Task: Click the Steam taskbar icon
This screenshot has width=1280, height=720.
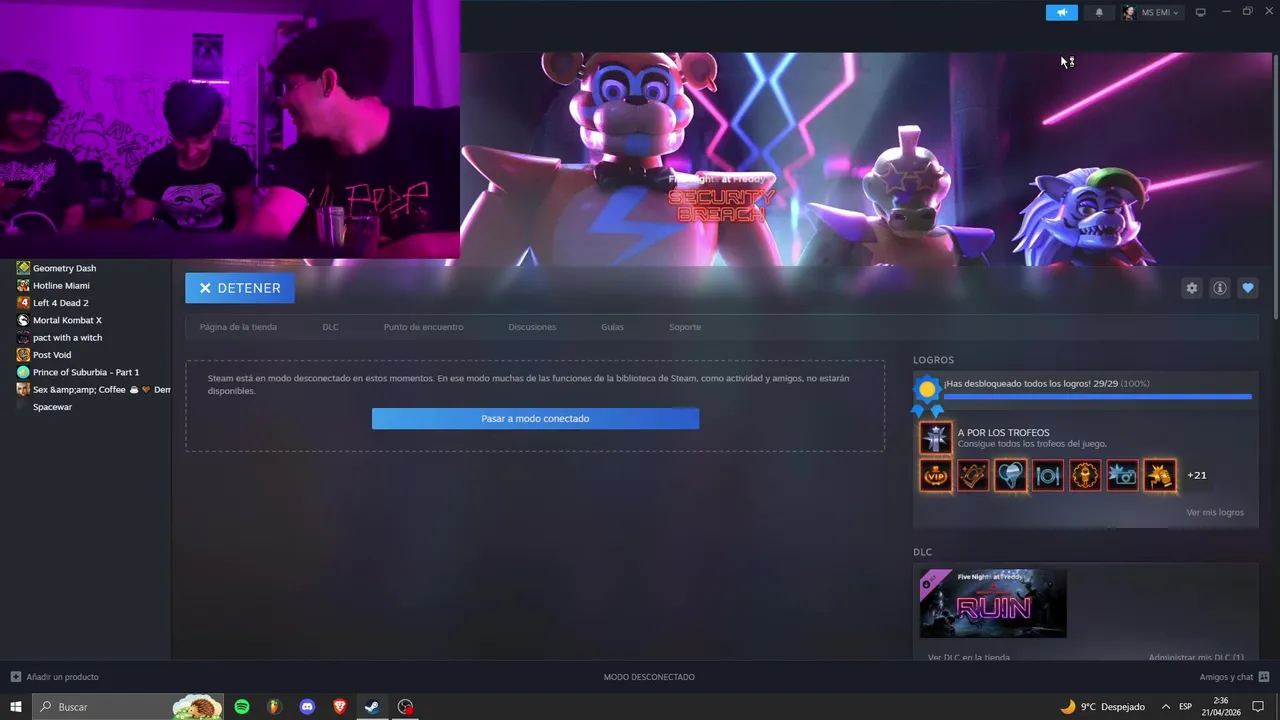Action: point(372,707)
